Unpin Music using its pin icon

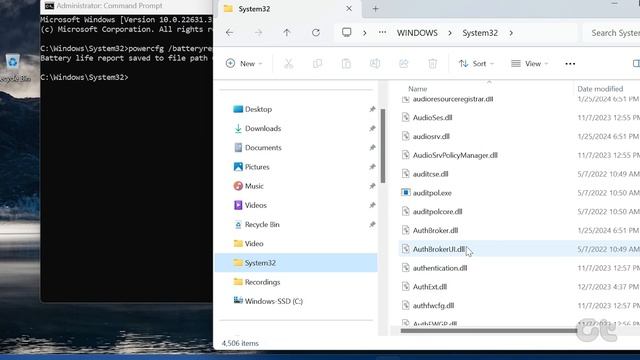click(372, 186)
